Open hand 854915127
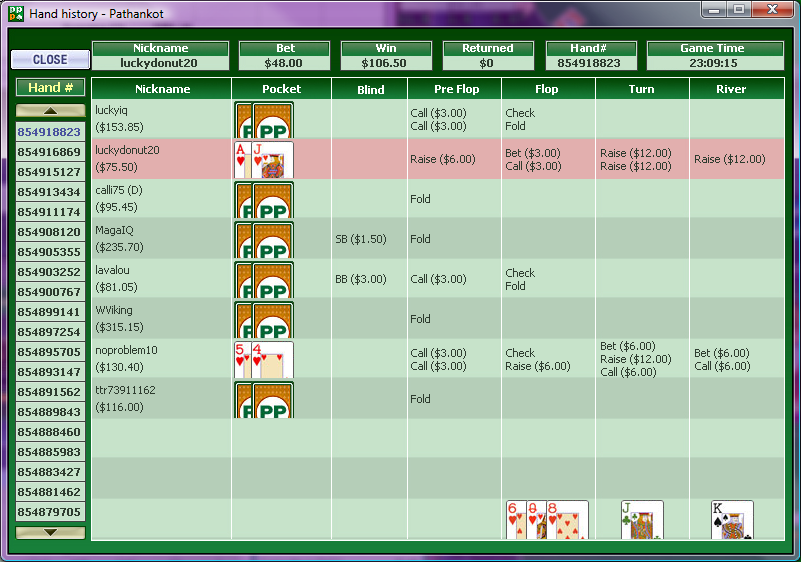Image resolution: width=801 pixels, height=562 pixels. pyautogui.click(x=49, y=172)
